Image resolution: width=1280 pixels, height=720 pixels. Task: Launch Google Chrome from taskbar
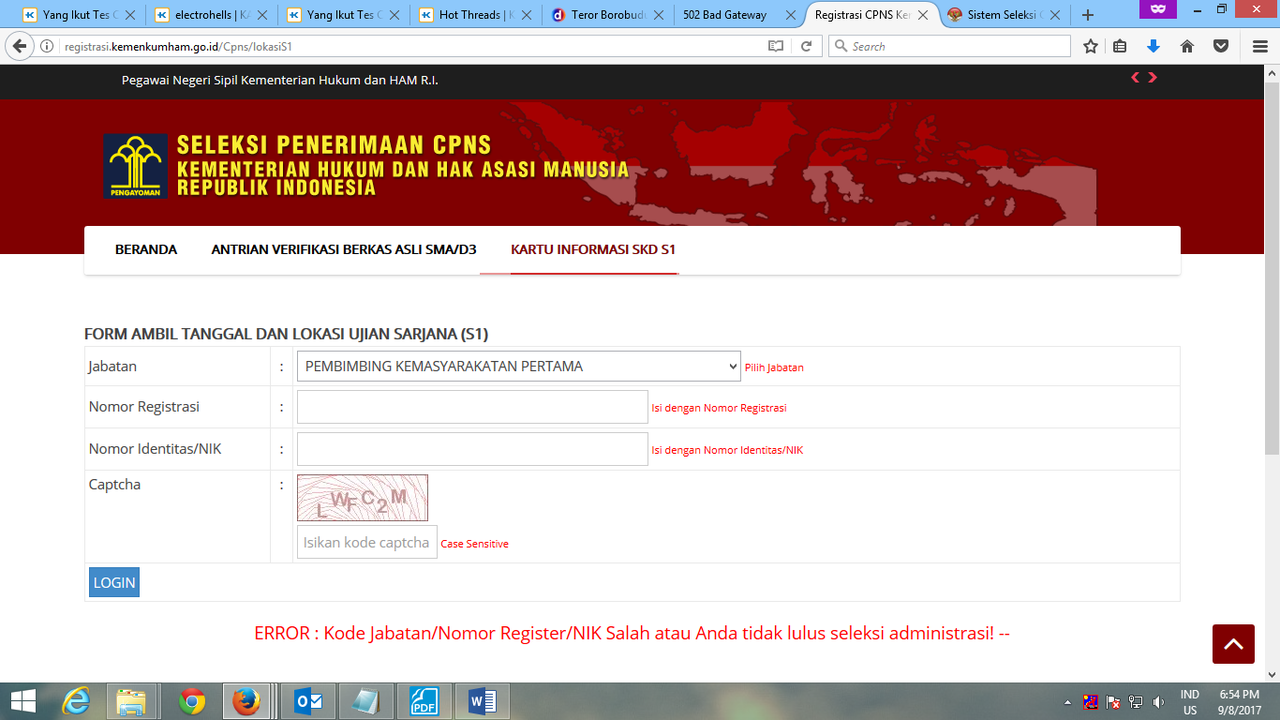(x=192, y=701)
